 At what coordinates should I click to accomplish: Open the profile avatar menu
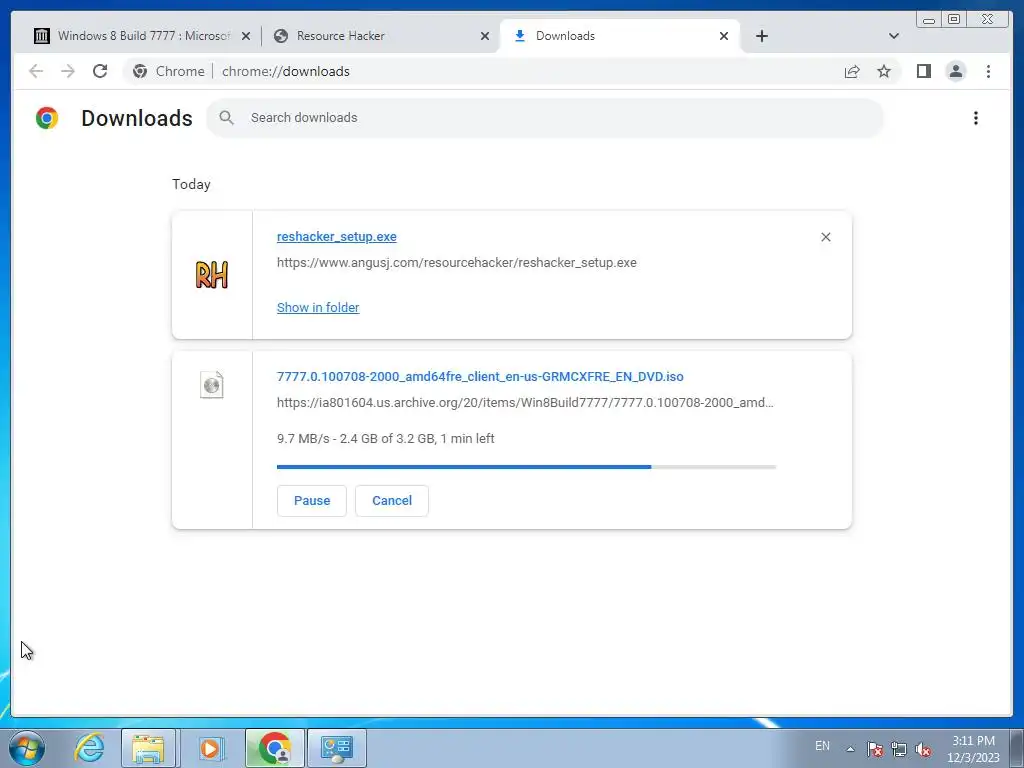[956, 71]
